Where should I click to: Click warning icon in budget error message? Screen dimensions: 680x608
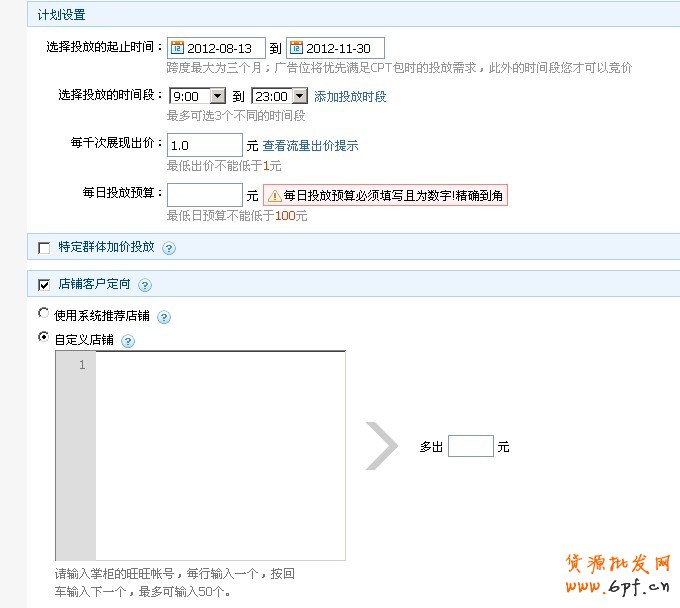click(x=274, y=196)
